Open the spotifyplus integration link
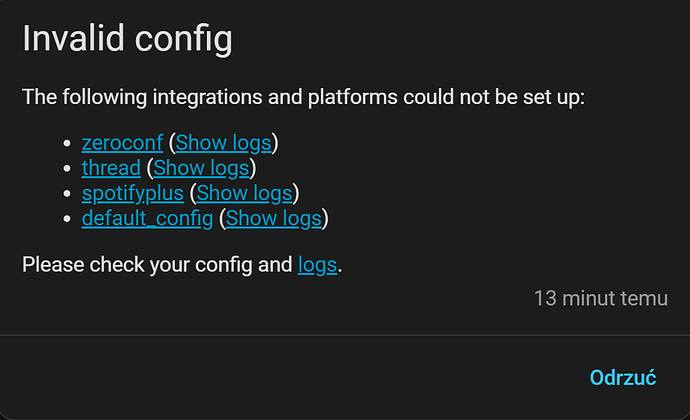The width and height of the screenshot is (690, 420). click(x=133, y=193)
